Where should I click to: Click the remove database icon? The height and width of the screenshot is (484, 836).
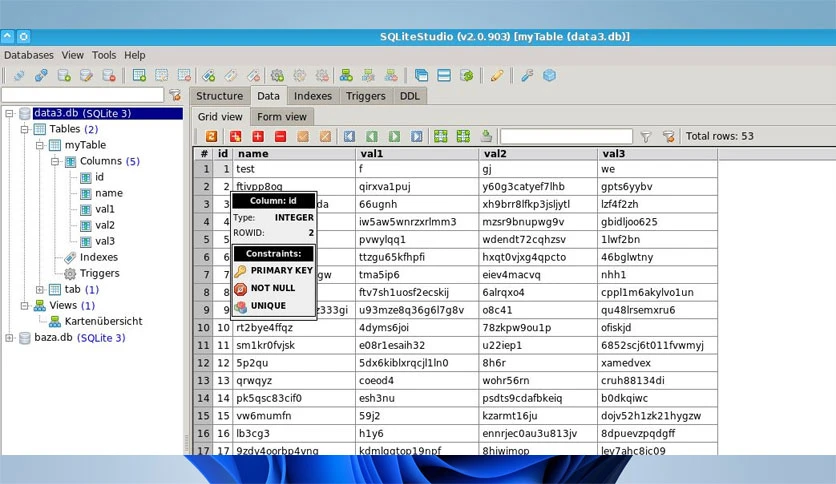(109, 76)
